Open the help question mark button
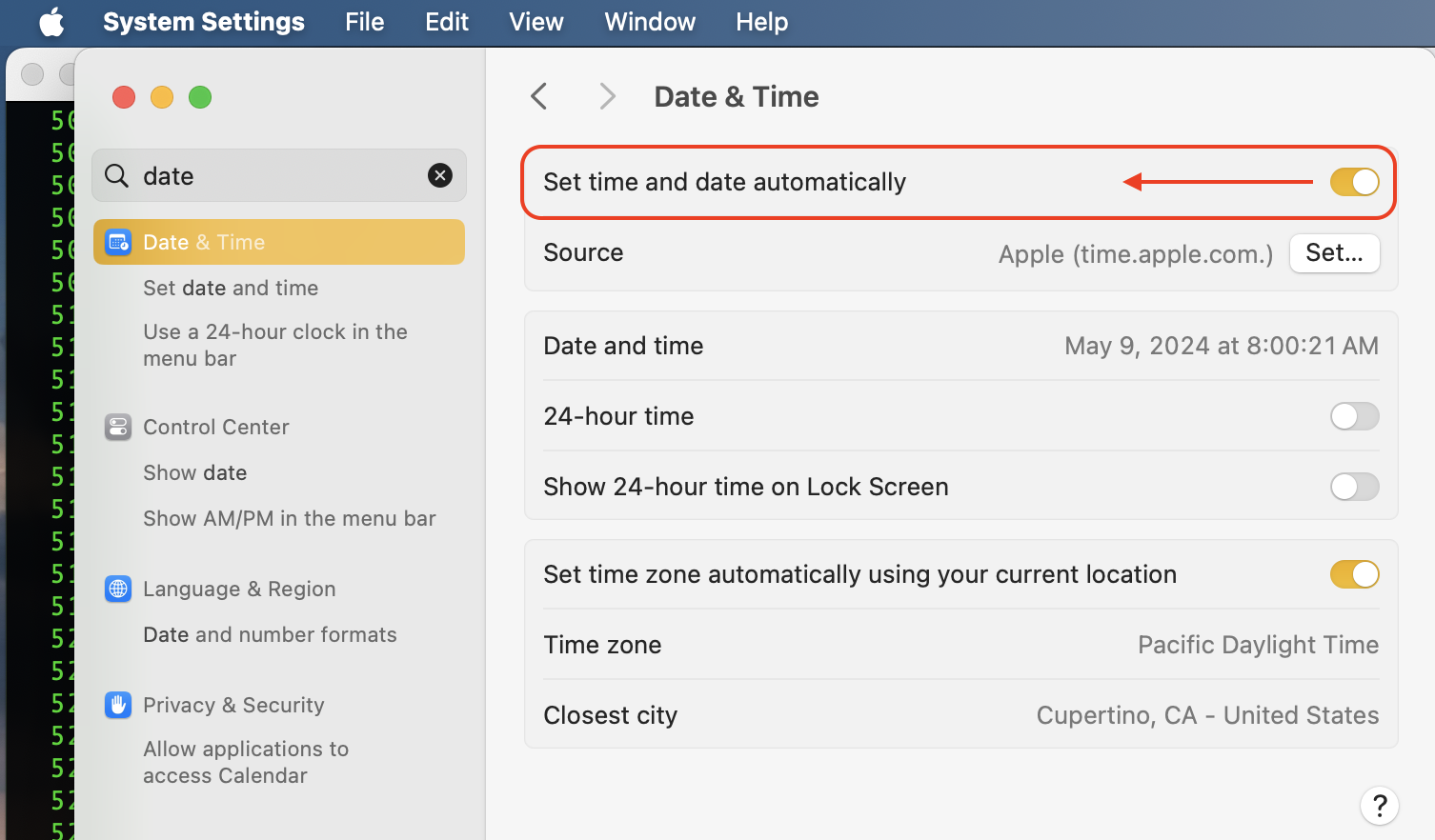Image resolution: width=1435 pixels, height=840 pixels. 1379,806
